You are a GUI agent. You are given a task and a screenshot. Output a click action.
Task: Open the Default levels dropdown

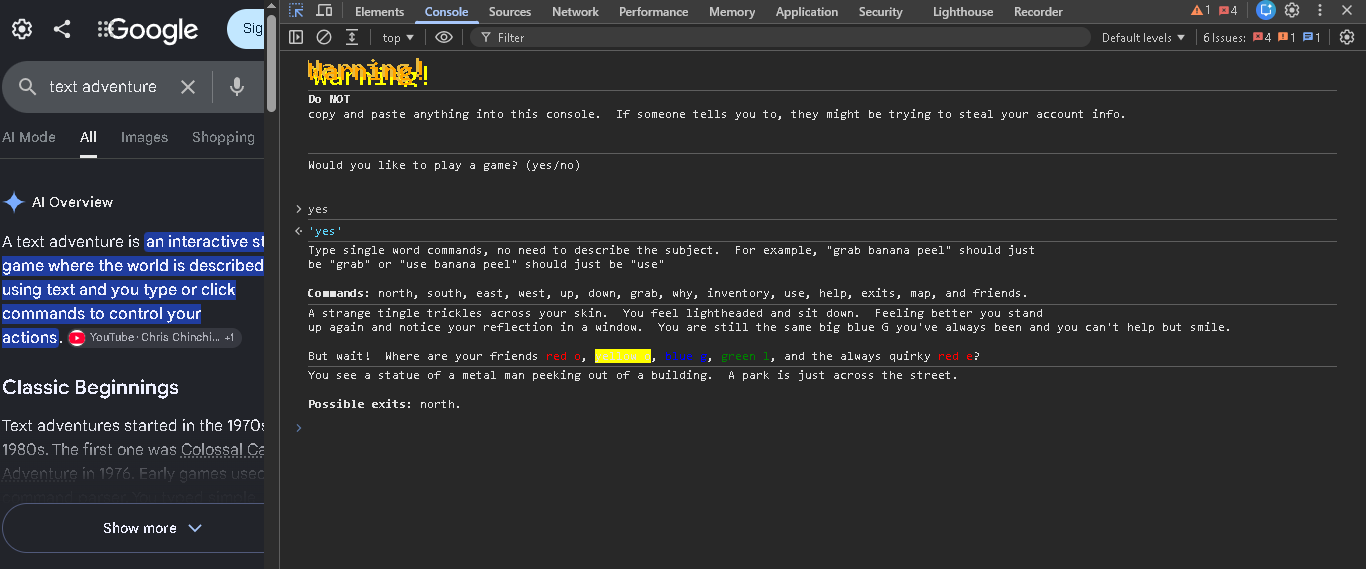point(1143,37)
